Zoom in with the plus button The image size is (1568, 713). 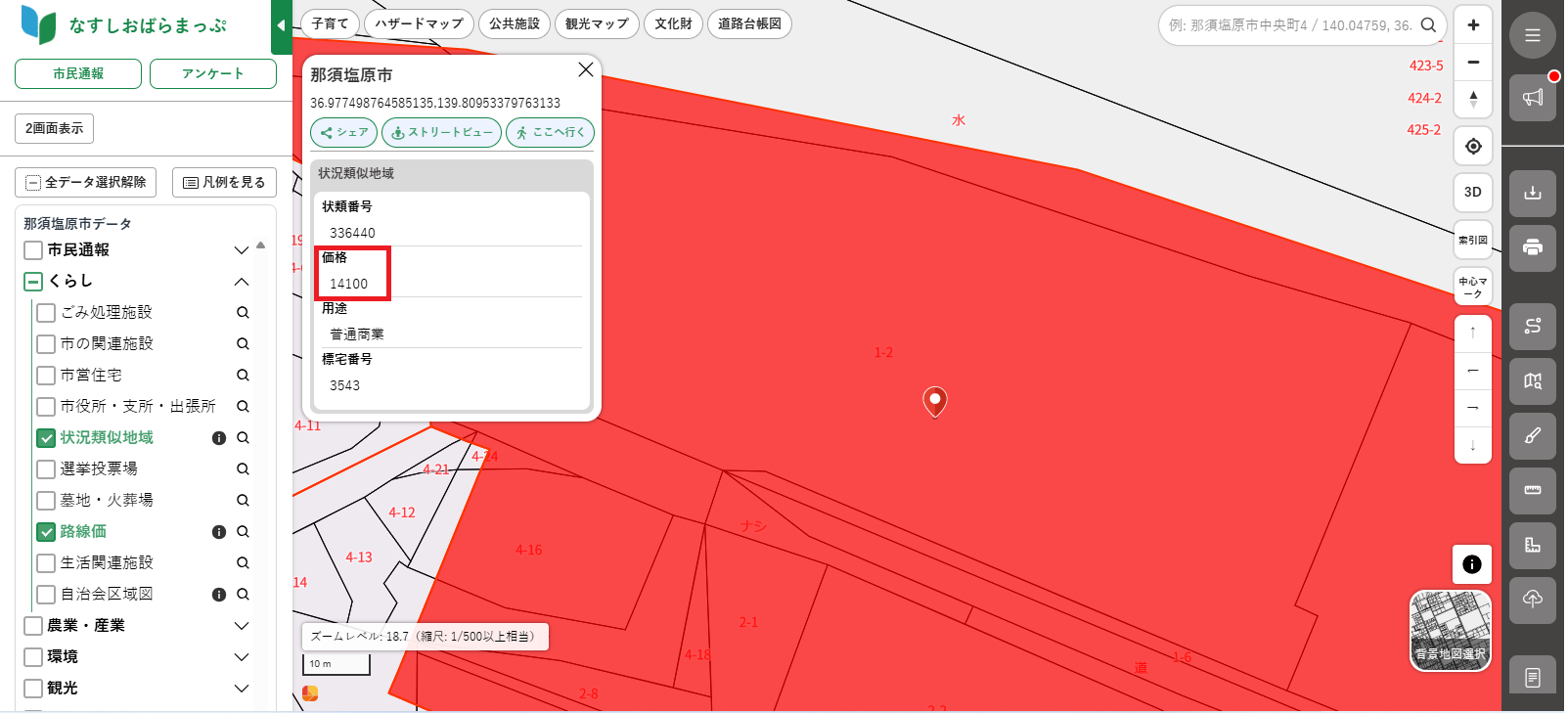(1473, 25)
